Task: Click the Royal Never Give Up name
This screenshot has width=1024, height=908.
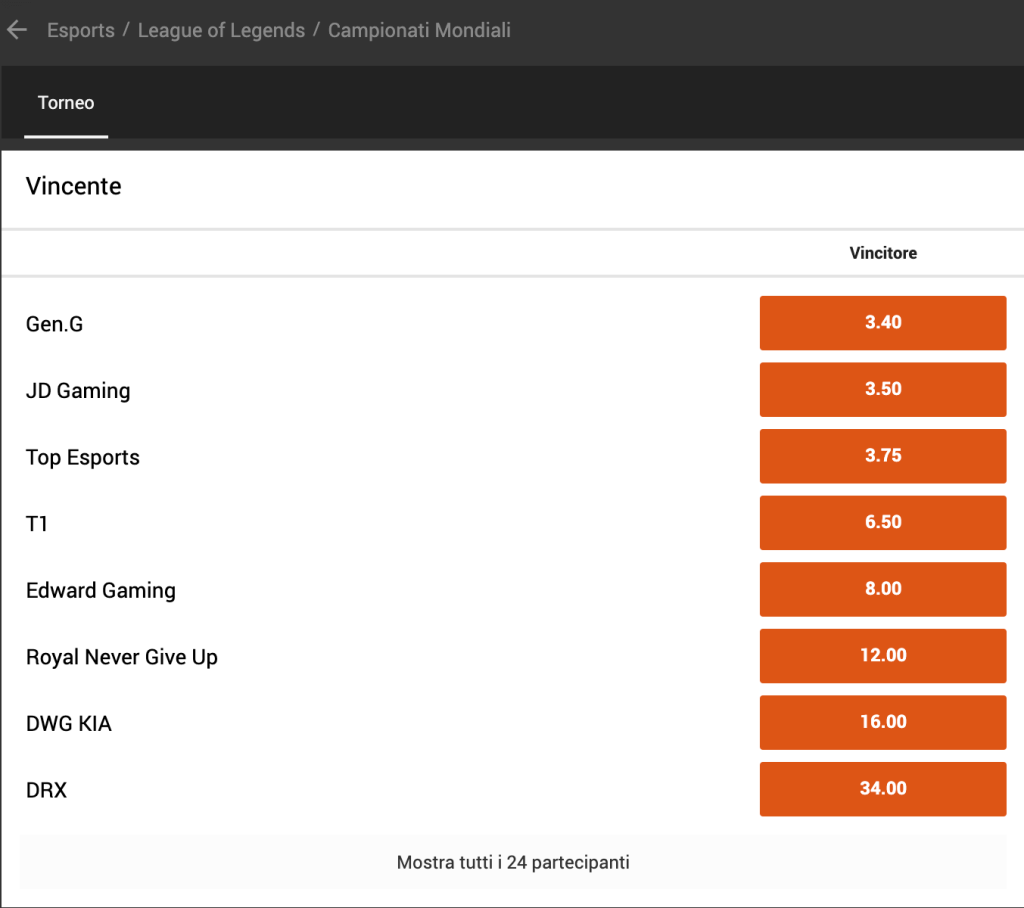Action: [x=121, y=657]
